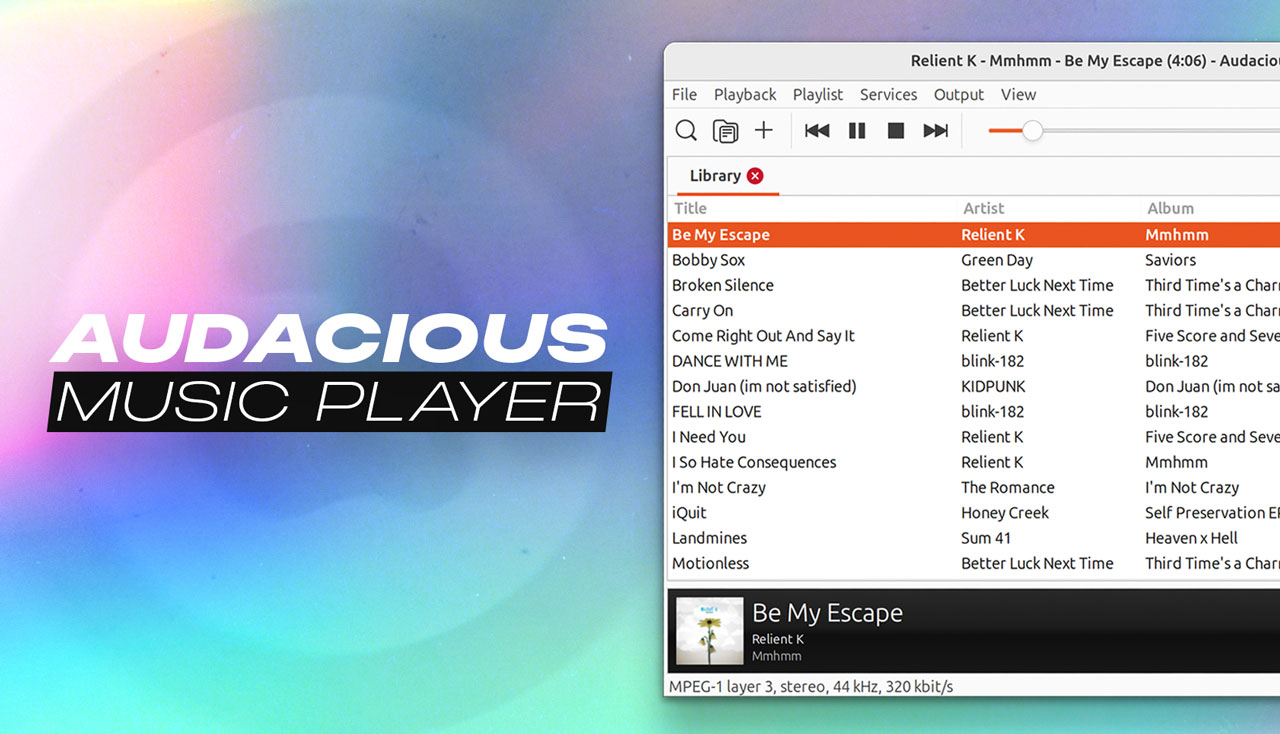Stop playback
The image size is (1280, 734).
(896, 130)
